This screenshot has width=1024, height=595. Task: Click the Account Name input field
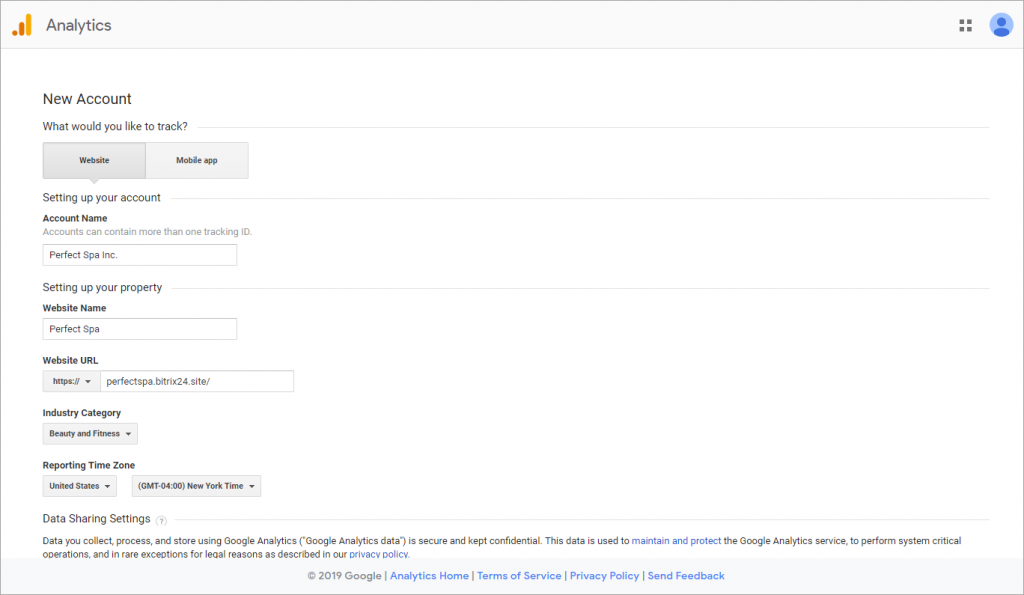pyautogui.click(x=140, y=255)
